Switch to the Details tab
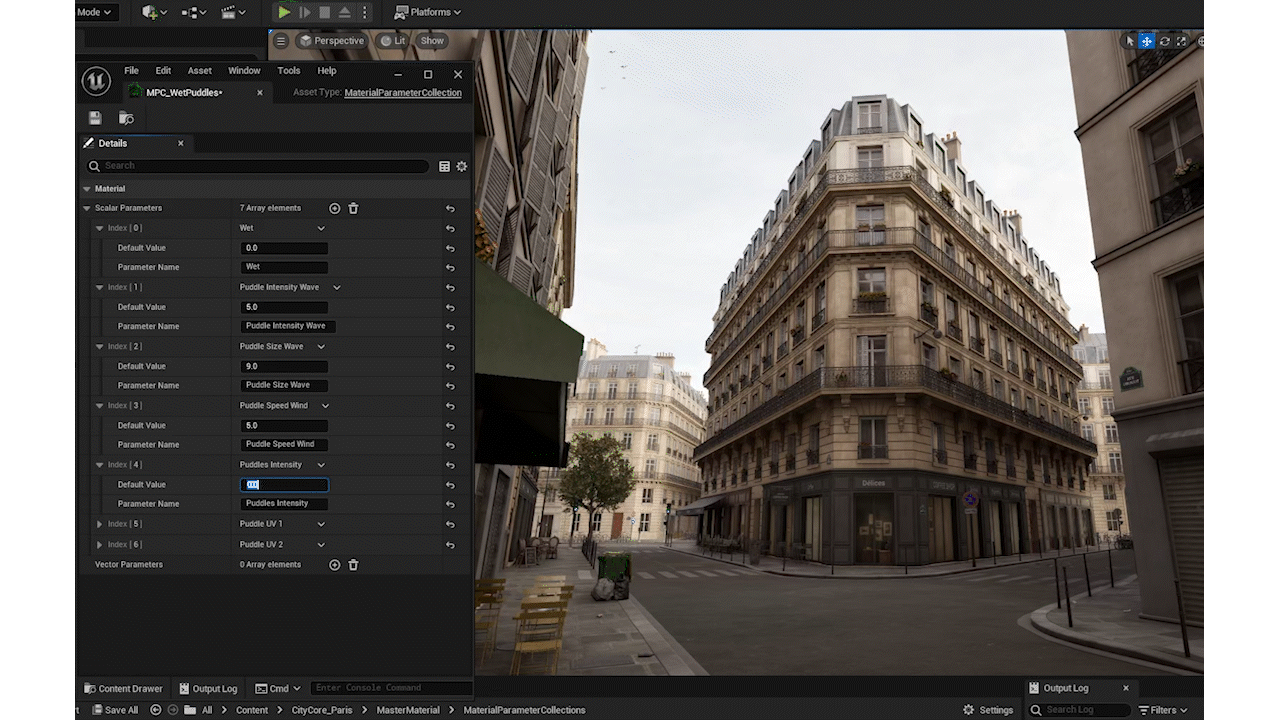Viewport: 1280px width, 720px height. 112,143
